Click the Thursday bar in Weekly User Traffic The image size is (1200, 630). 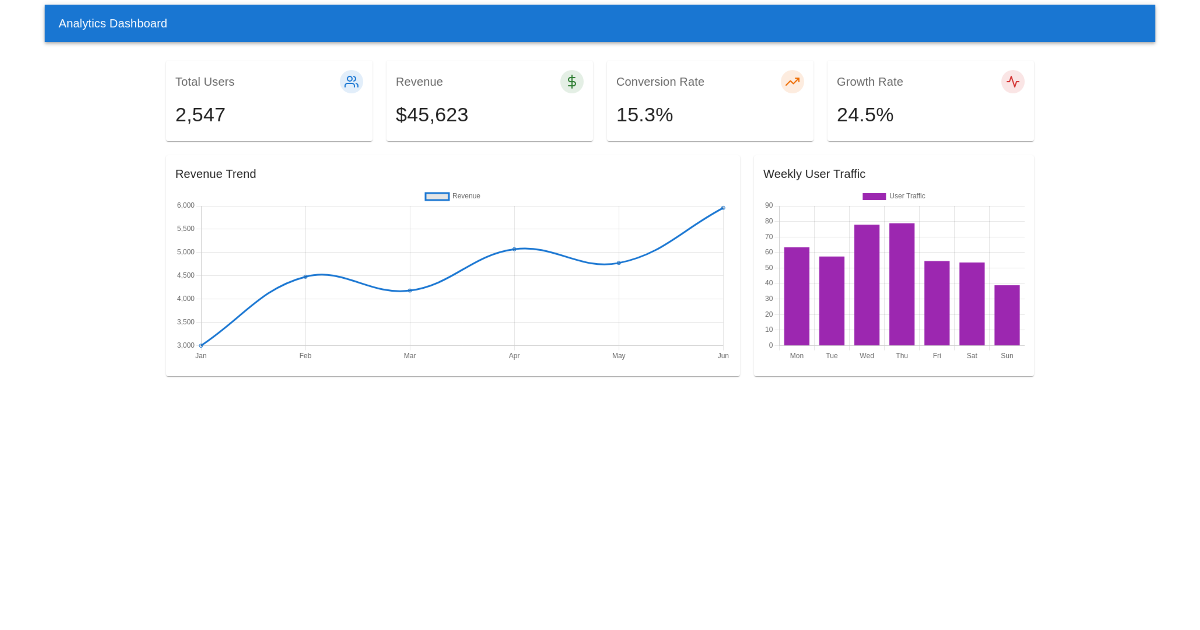point(902,285)
